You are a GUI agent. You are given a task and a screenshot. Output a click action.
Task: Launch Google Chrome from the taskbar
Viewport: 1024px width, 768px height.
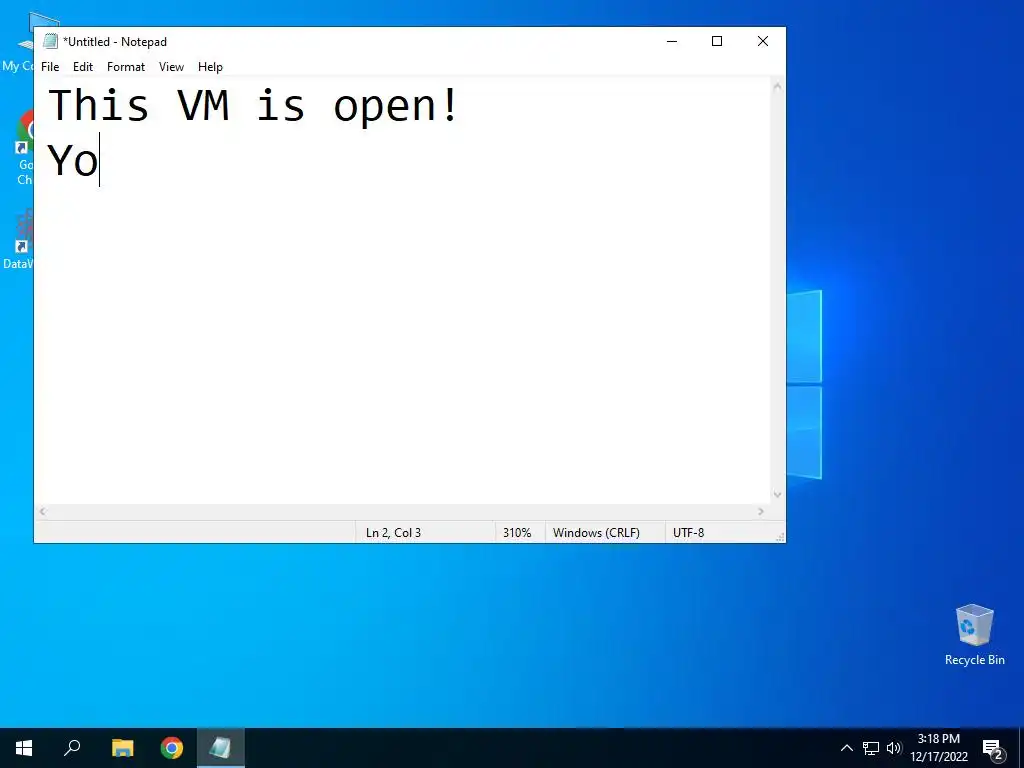tap(172, 748)
